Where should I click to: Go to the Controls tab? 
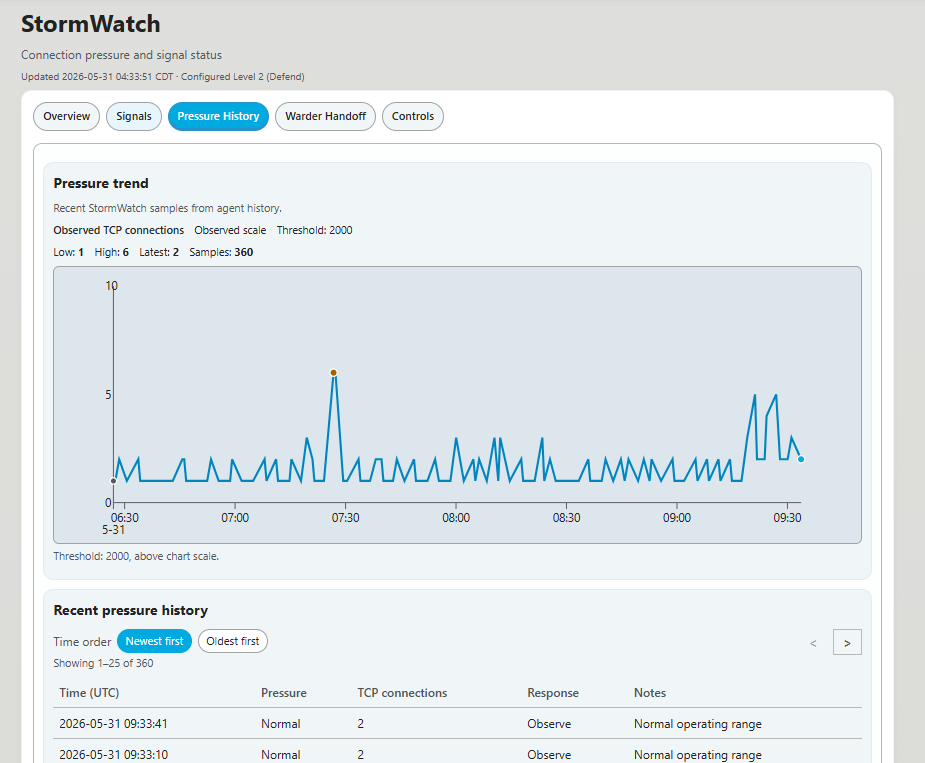coord(413,116)
